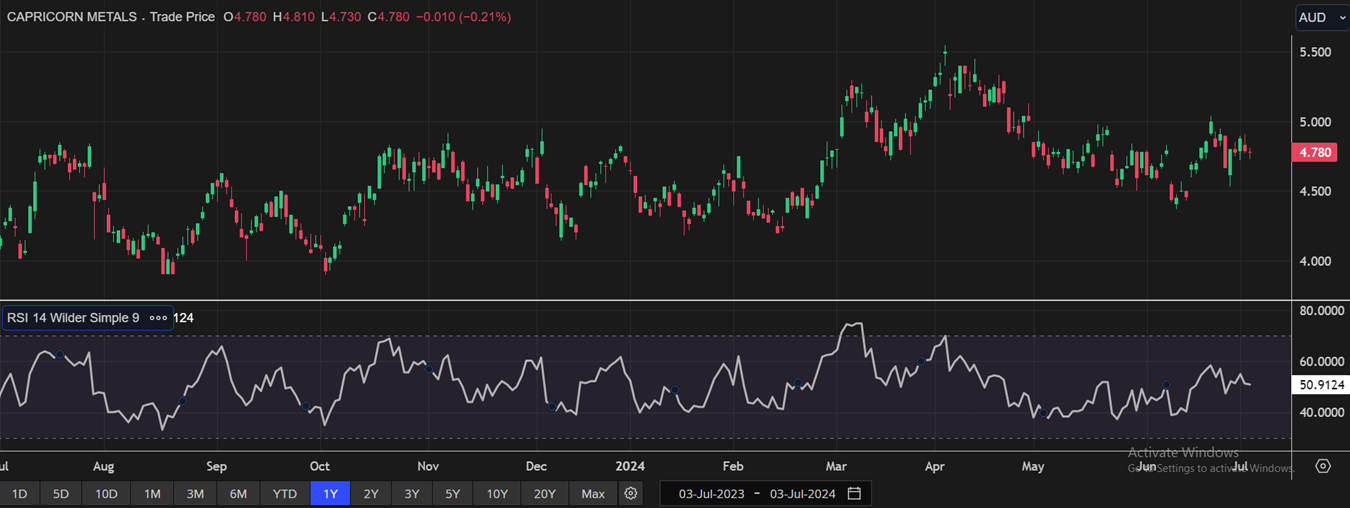Switch to the 1D time range
Screen dimensions: 1350x508
coord(19,493)
